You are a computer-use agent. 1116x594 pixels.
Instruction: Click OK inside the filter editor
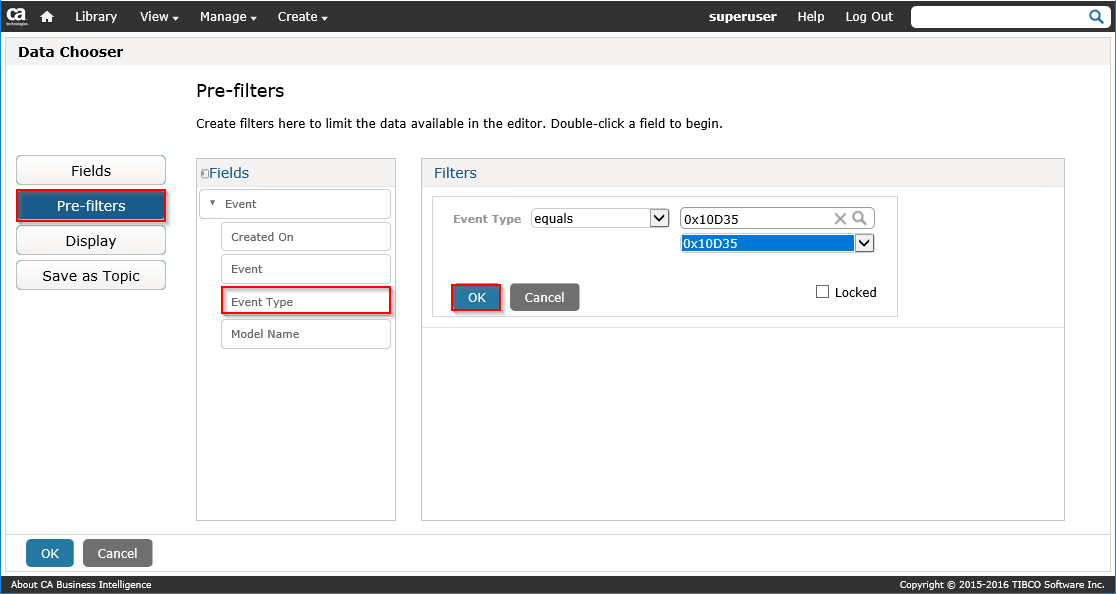[476, 297]
